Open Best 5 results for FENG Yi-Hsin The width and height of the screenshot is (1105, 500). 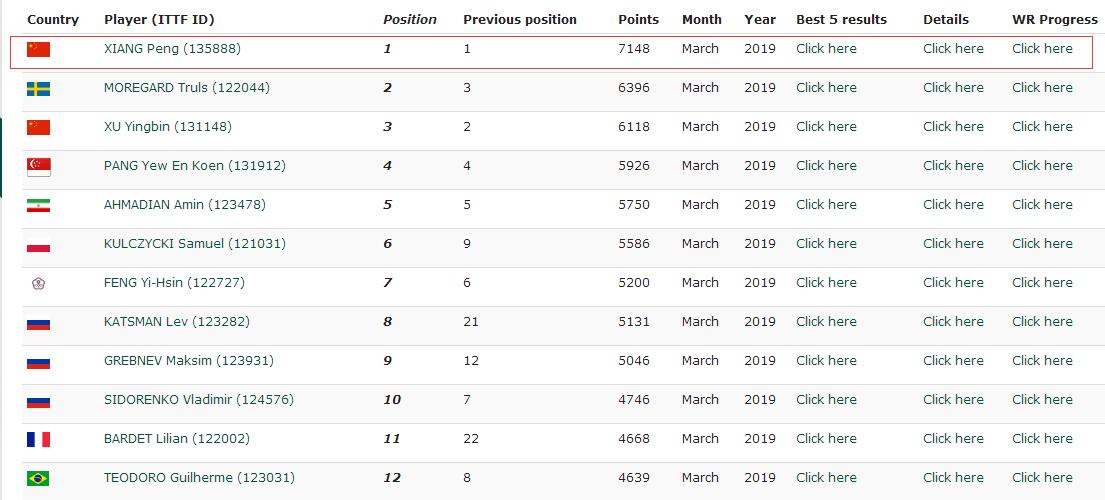click(826, 283)
